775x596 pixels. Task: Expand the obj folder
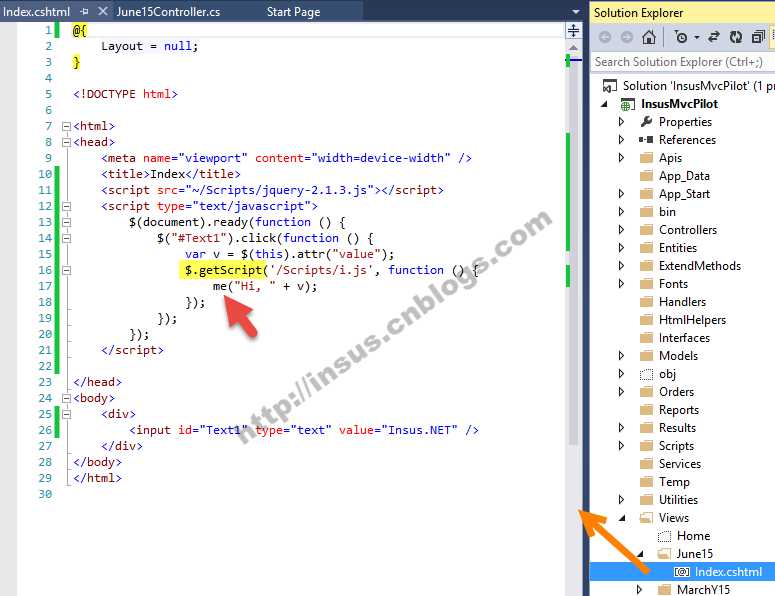point(621,374)
